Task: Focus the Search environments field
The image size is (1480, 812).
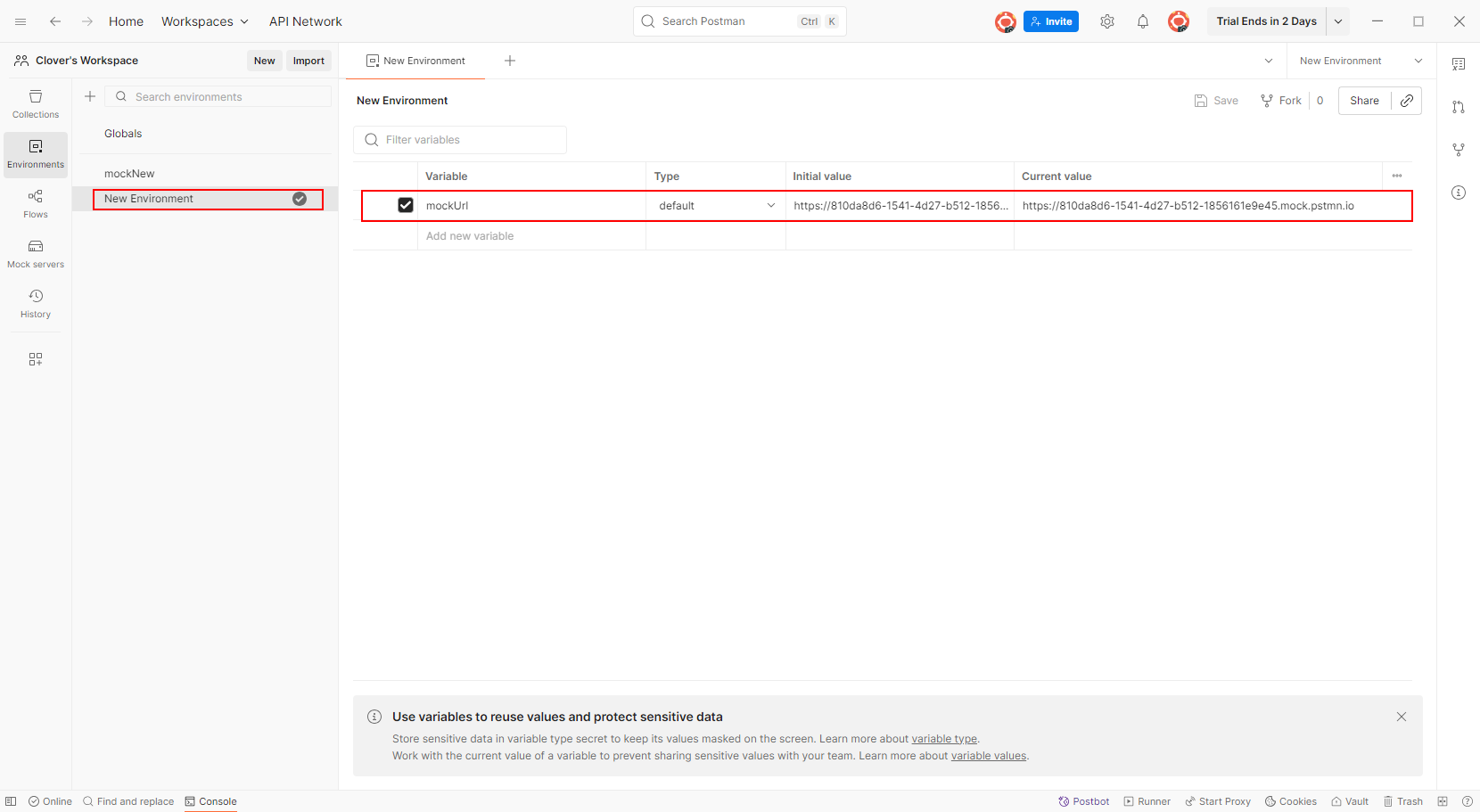Action: coord(218,96)
